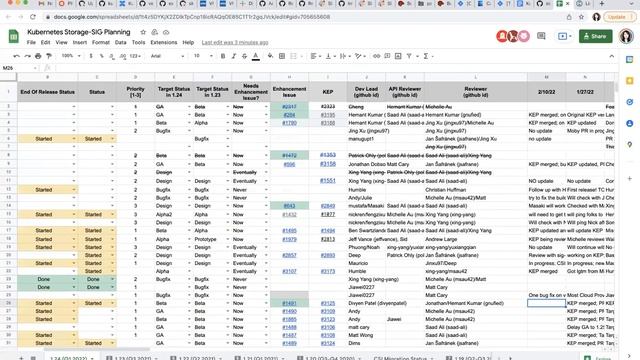The height and width of the screenshot is (360, 640).
Task: Open the text color picker
Action: click(x=256, y=56)
